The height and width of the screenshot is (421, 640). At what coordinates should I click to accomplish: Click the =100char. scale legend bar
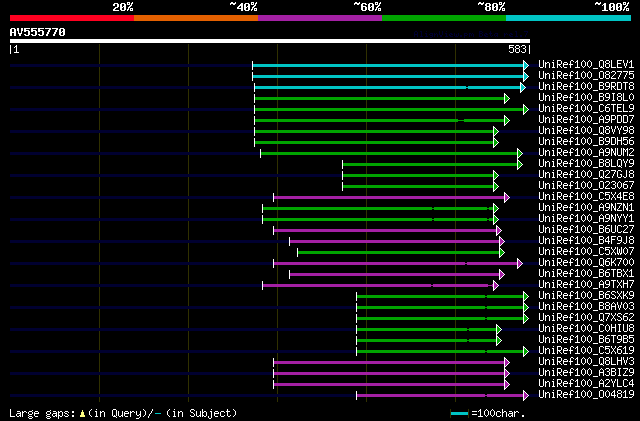[459, 414]
